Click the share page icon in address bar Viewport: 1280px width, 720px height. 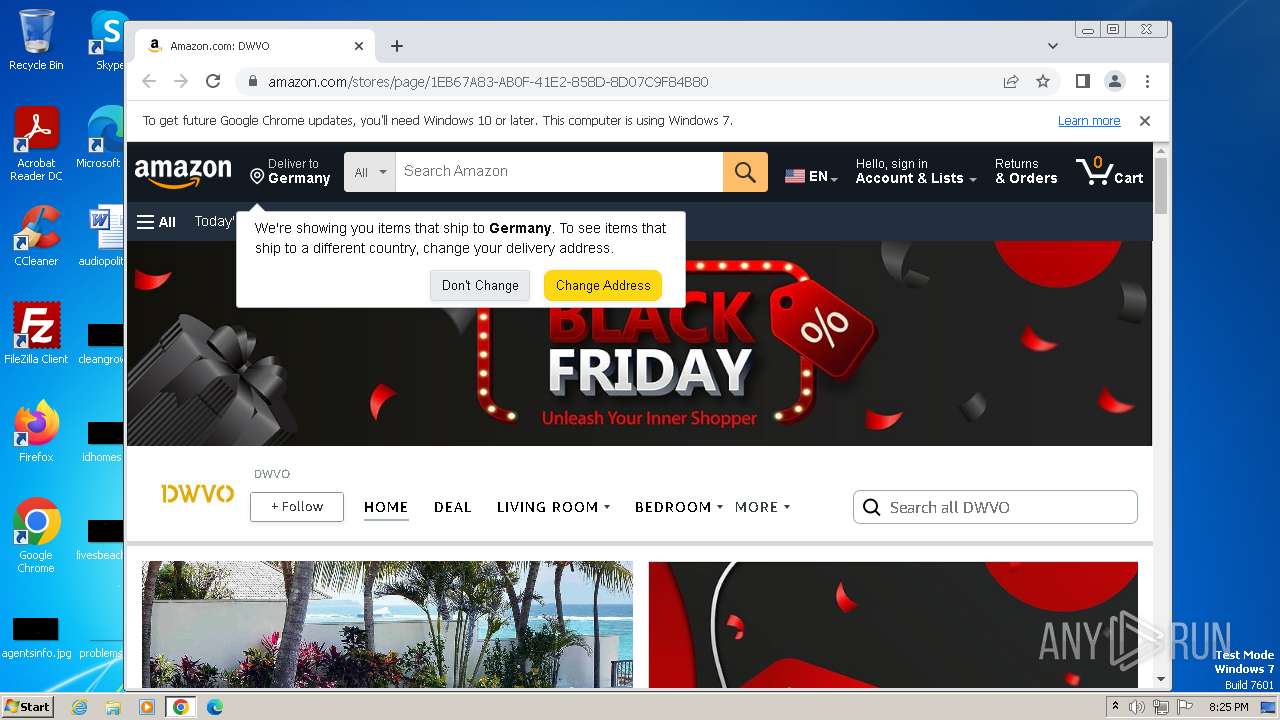click(x=1011, y=81)
